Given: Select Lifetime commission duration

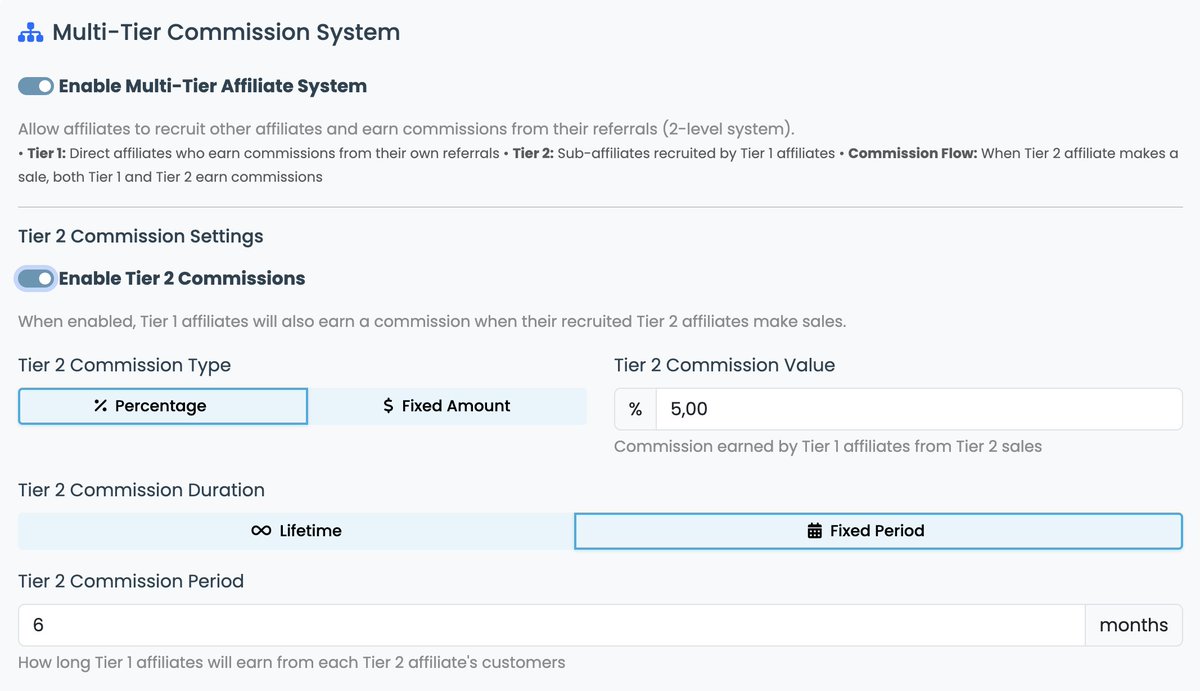Looking at the screenshot, I should tap(296, 531).
